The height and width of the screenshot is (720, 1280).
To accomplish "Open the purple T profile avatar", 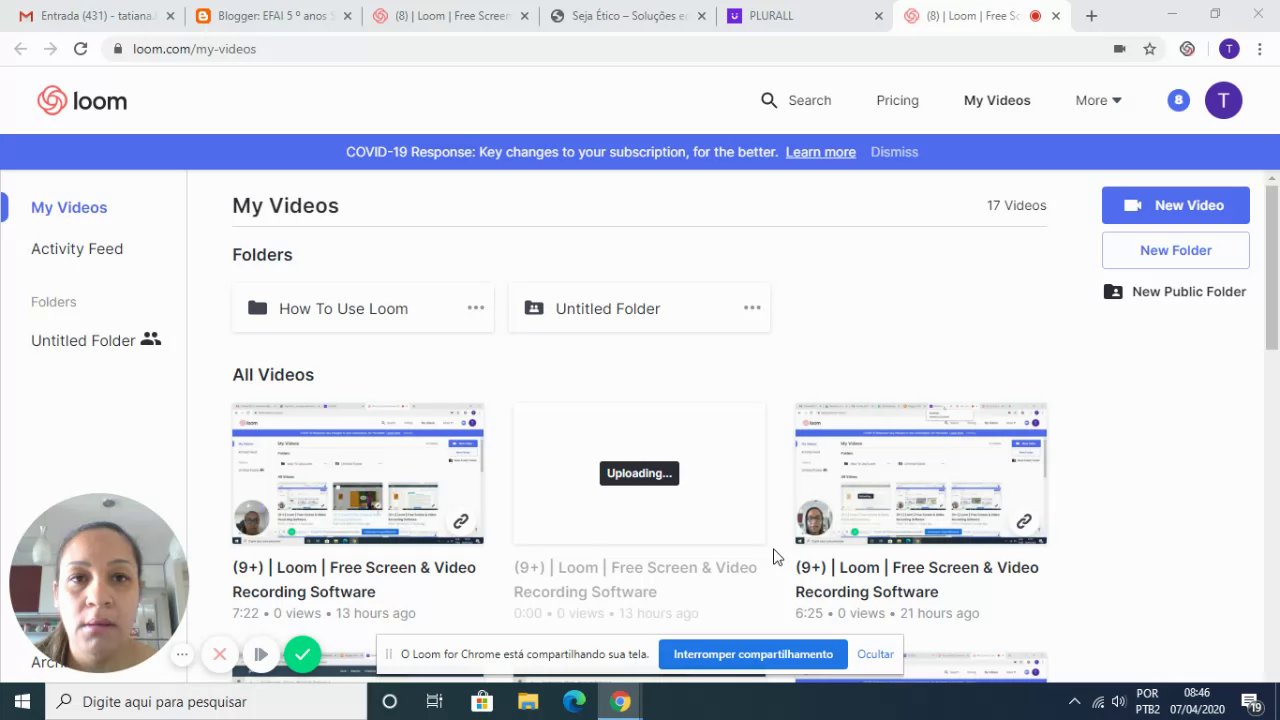I will 1223,100.
